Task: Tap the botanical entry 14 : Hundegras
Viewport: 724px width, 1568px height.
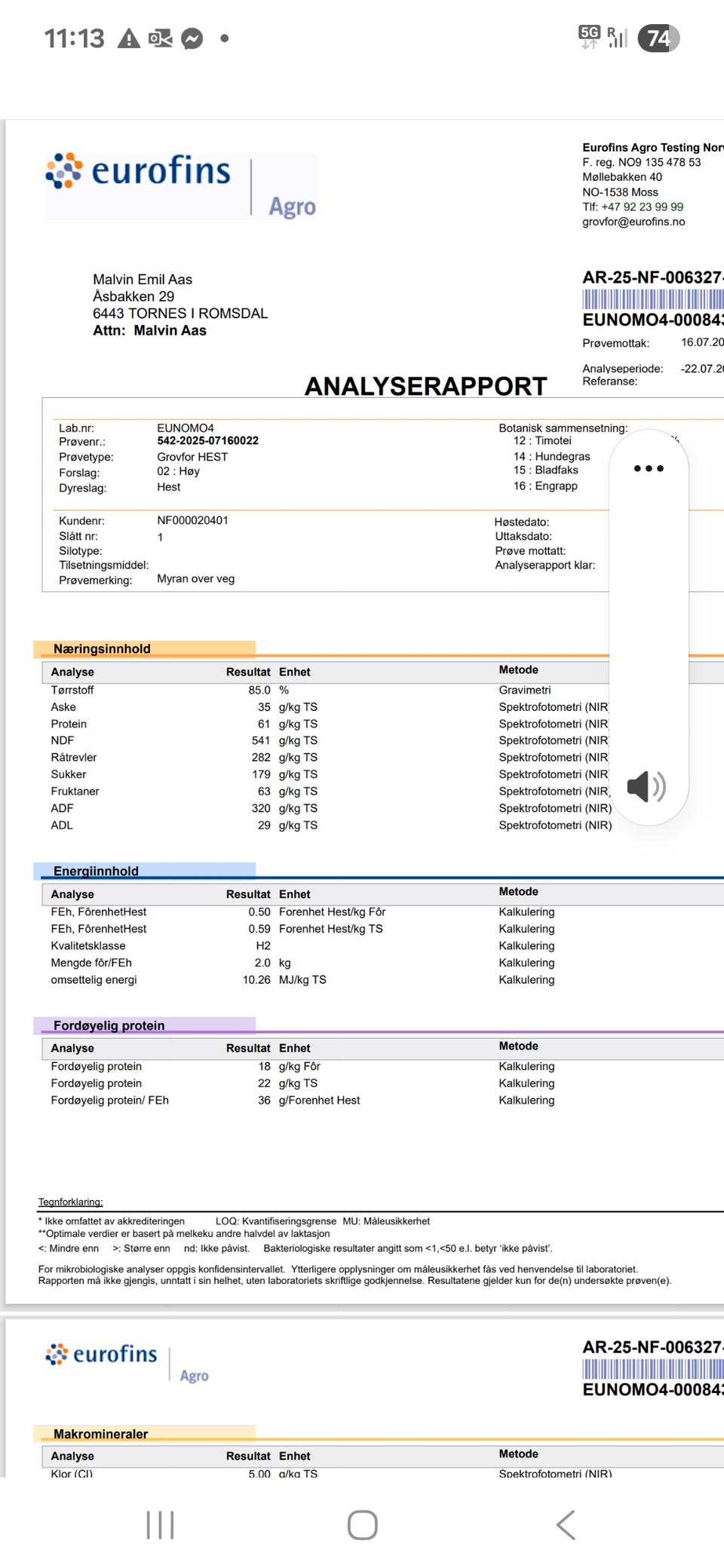Action: coord(552,456)
